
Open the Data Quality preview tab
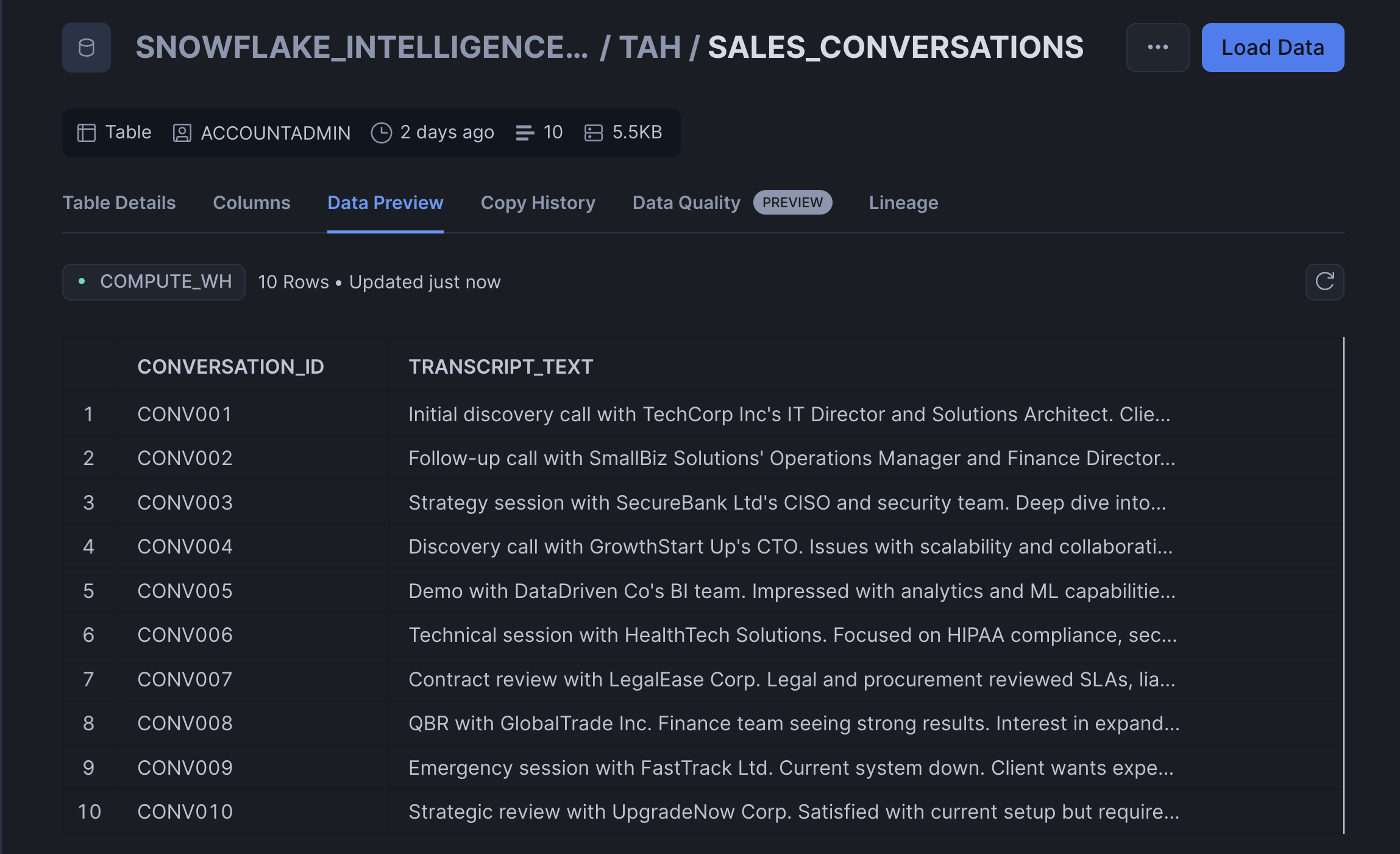(x=686, y=202)
